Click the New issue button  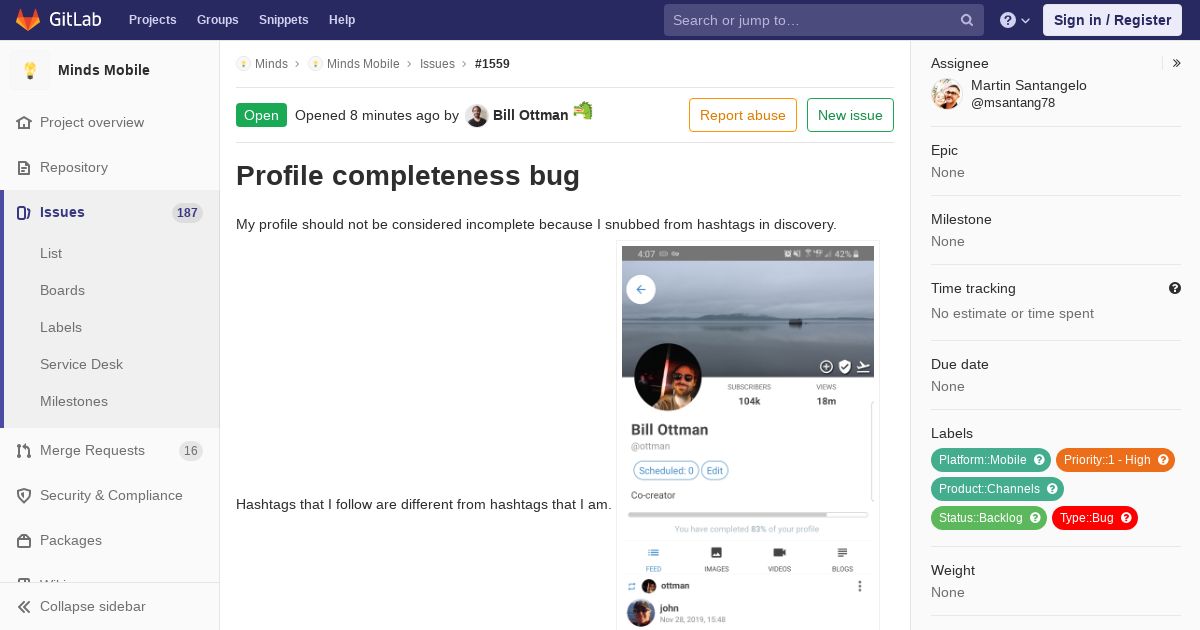pos(850,115)
